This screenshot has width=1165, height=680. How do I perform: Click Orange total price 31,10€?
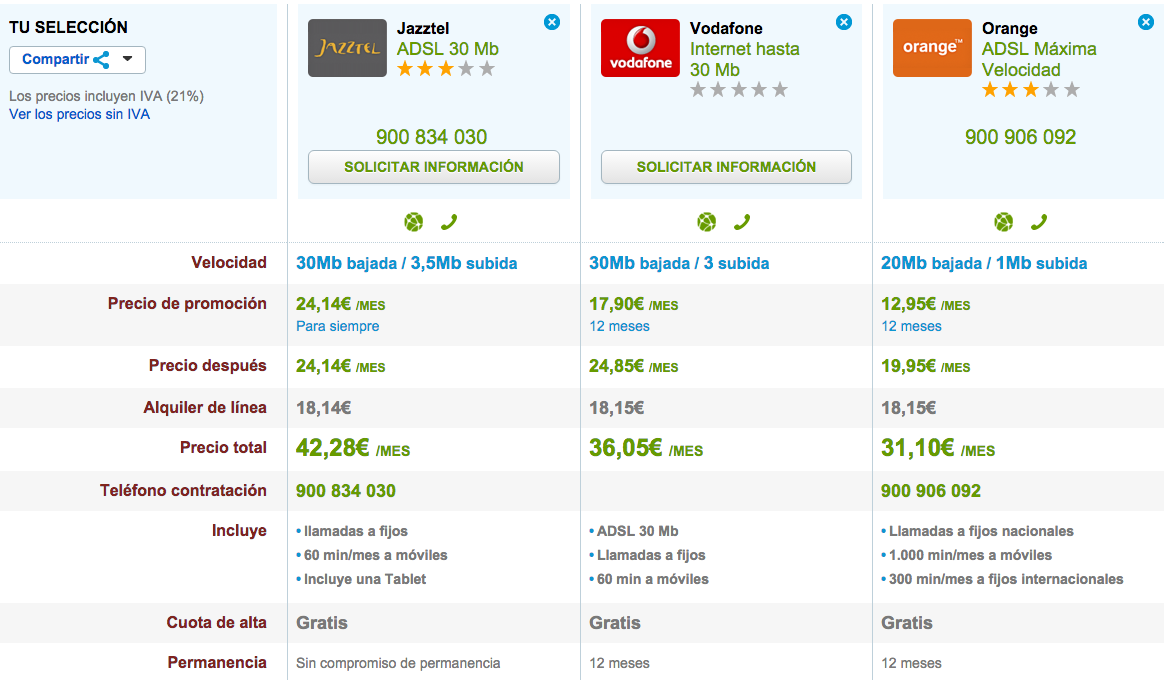[x=938, y=448]
